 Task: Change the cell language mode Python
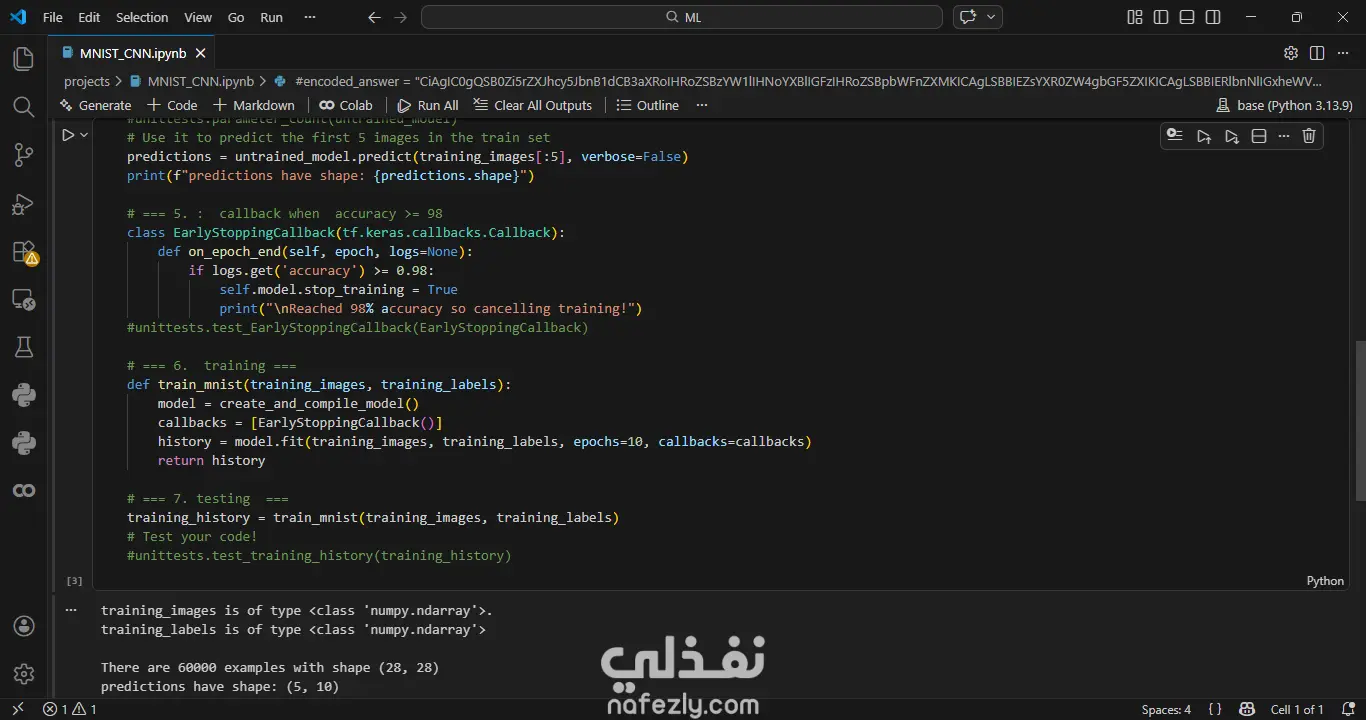1325,581
